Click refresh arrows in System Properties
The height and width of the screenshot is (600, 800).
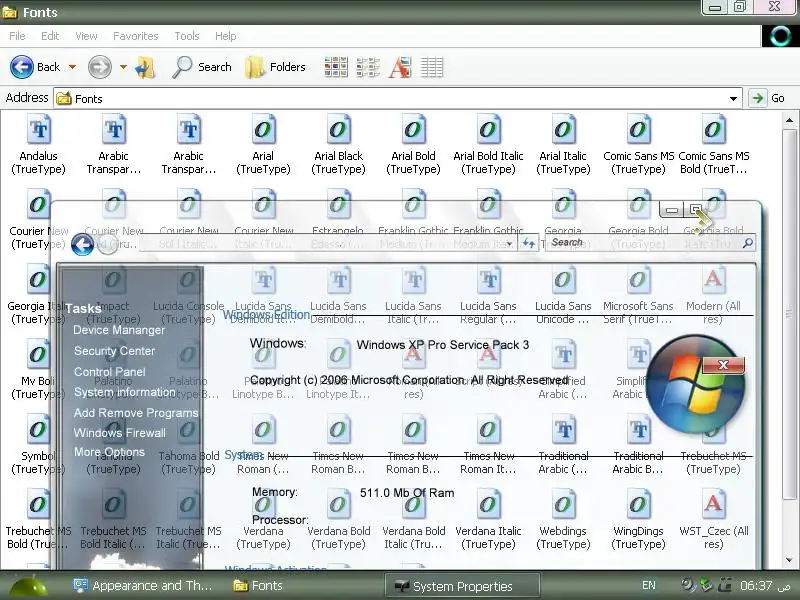pos(529,243)
